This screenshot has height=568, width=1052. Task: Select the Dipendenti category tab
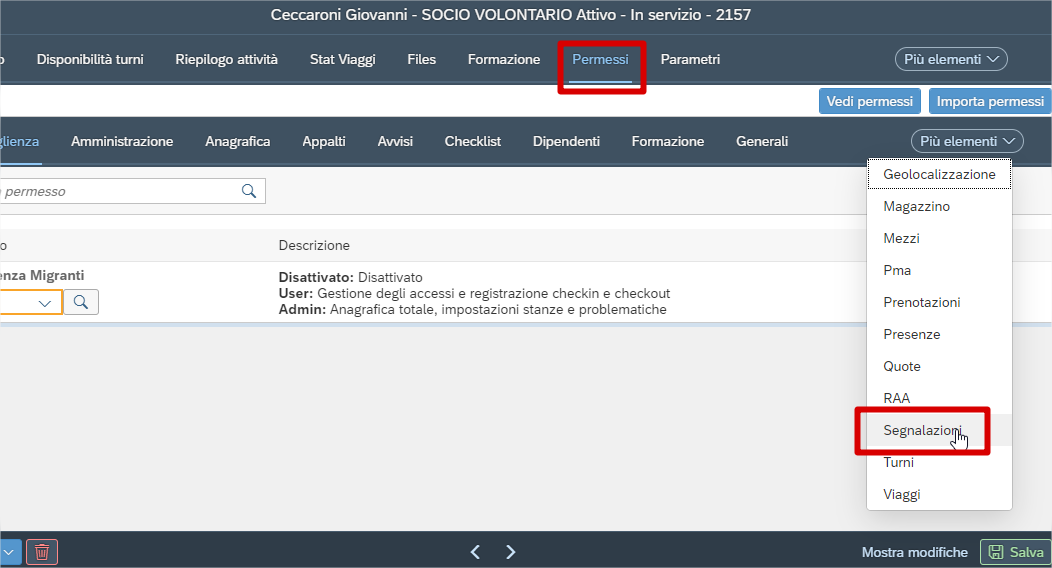click(x=566, y=141)
